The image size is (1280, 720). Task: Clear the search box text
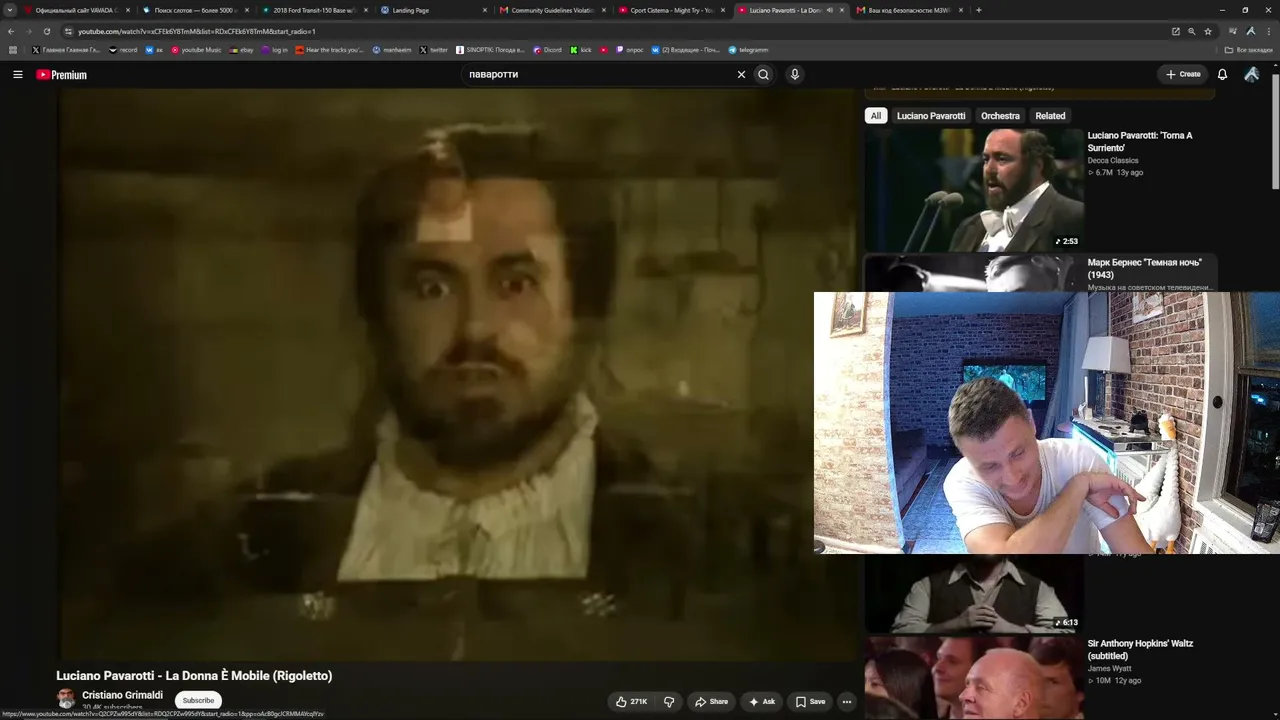click(x=741, y=74)
